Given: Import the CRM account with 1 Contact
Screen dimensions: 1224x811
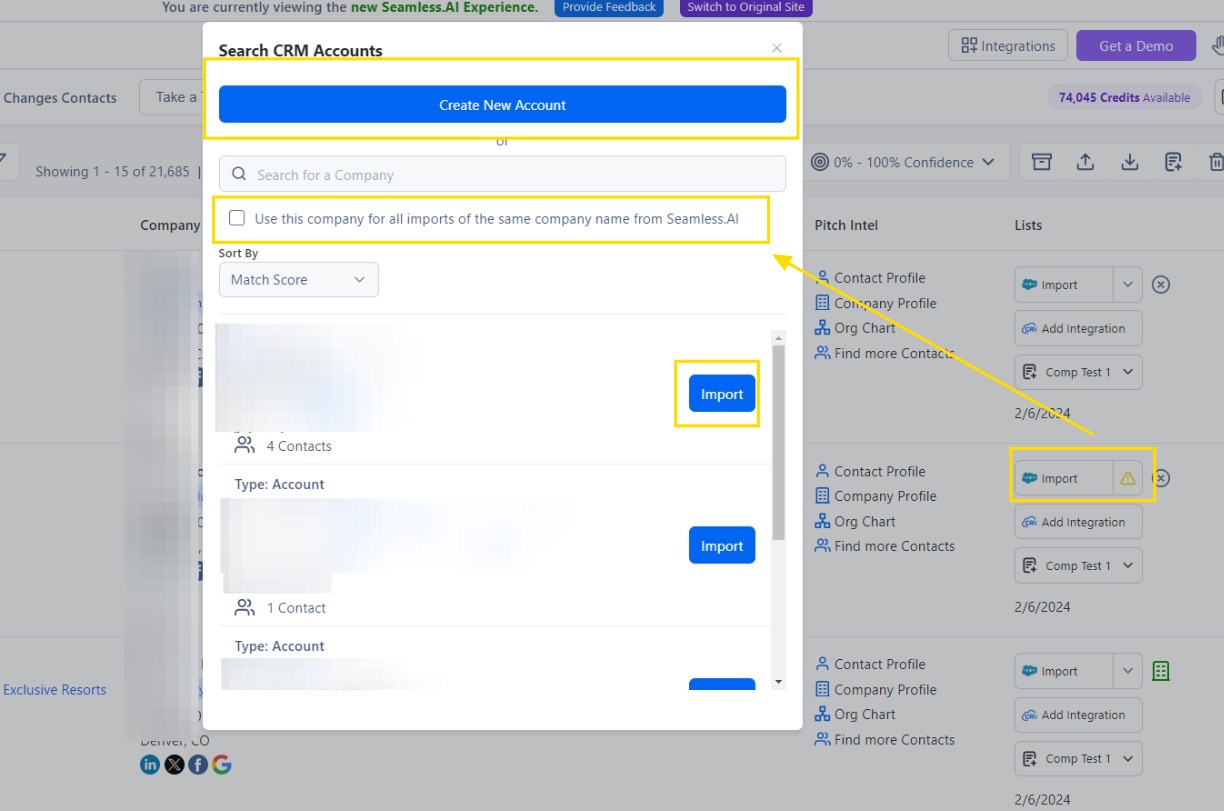Looking at the screenshot, I should (722, 546).
